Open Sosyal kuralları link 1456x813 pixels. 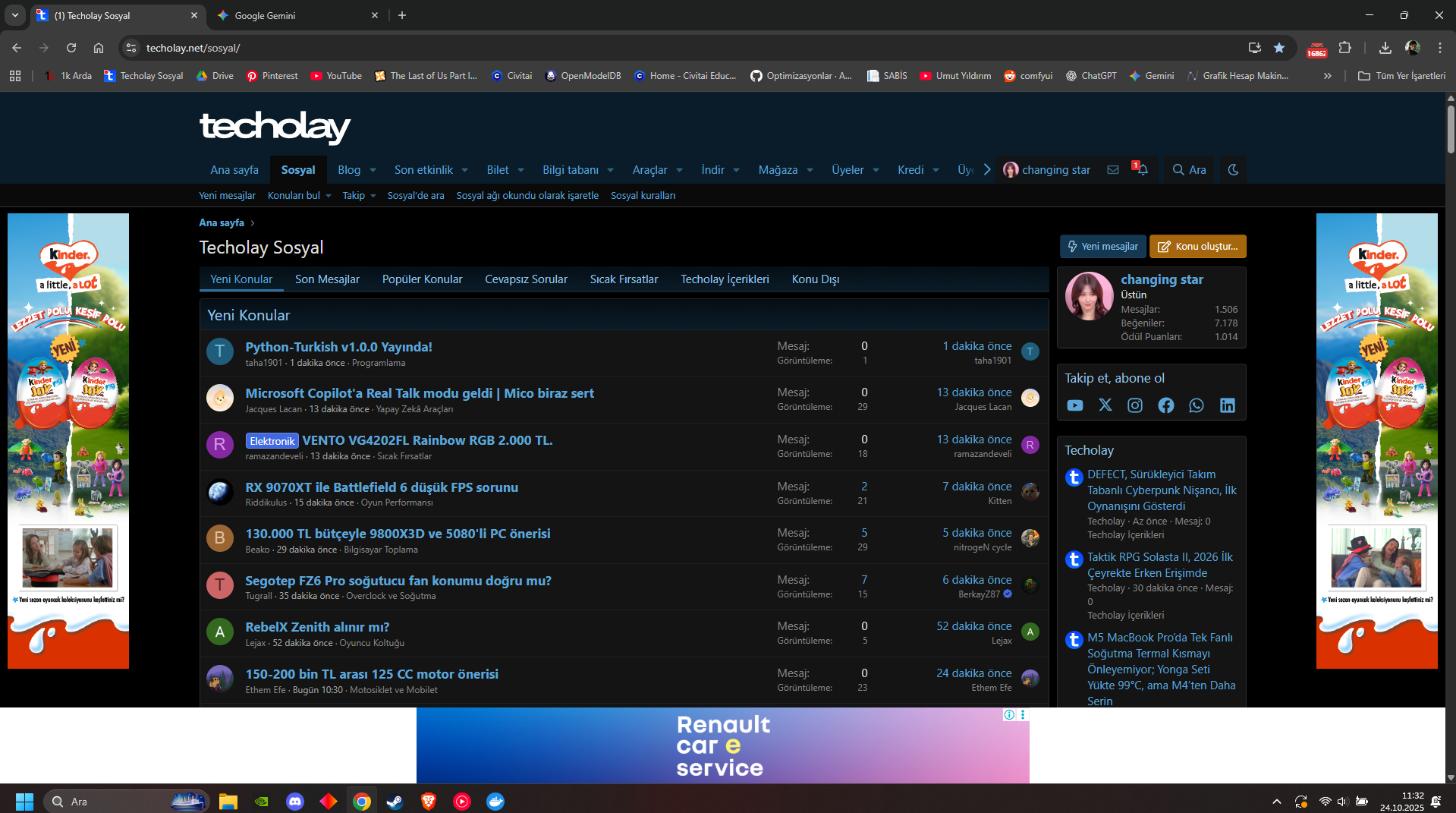(x=643, y=196)
